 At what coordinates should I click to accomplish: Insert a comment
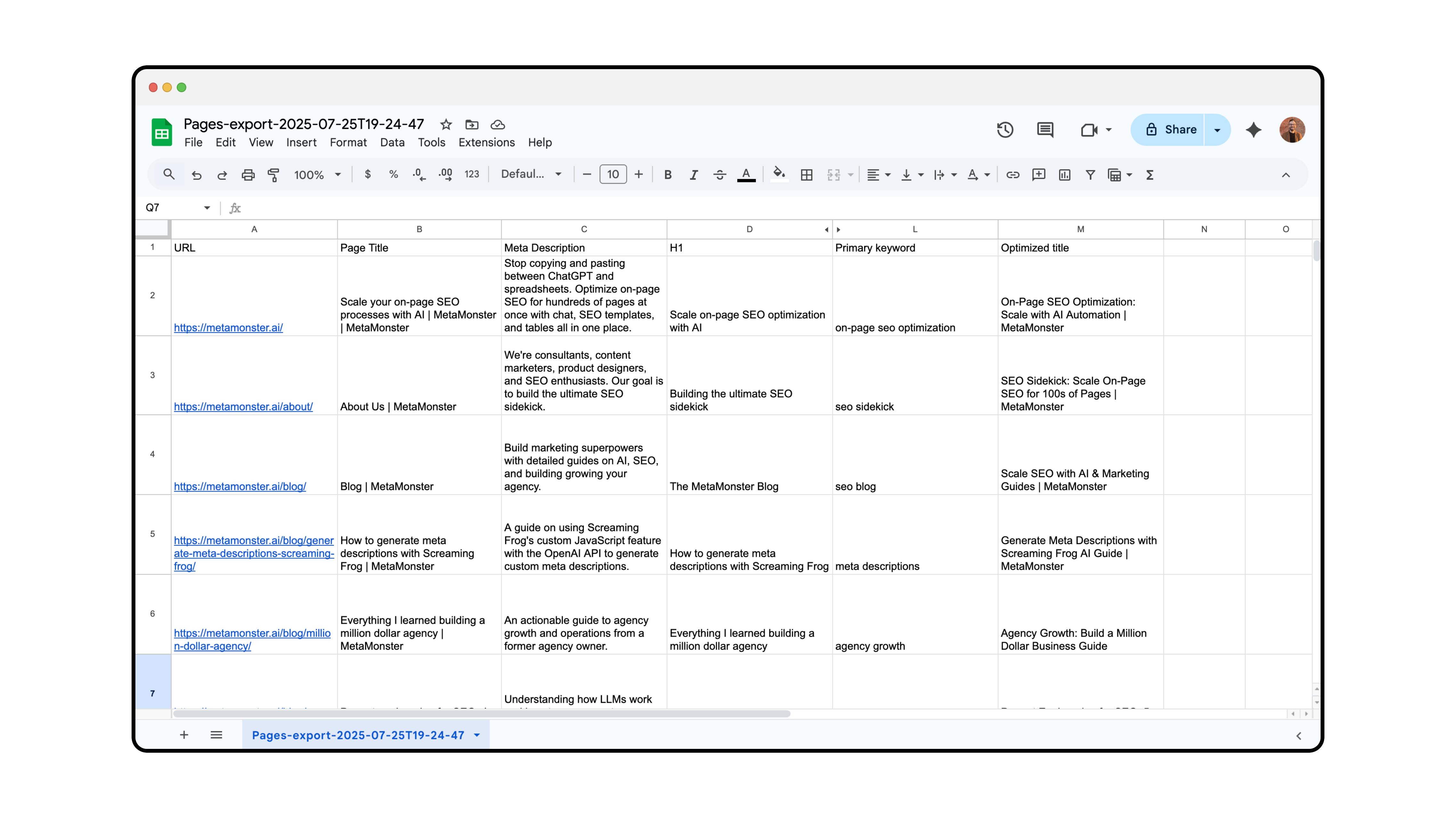click(x=1038, y=175)
